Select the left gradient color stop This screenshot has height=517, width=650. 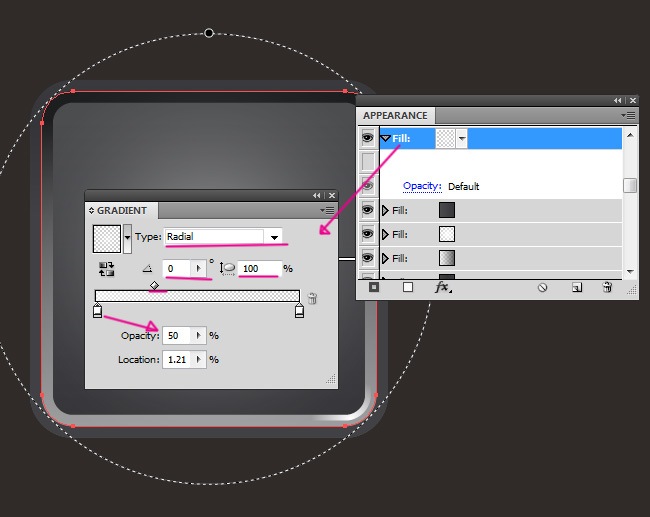[98, 312]
